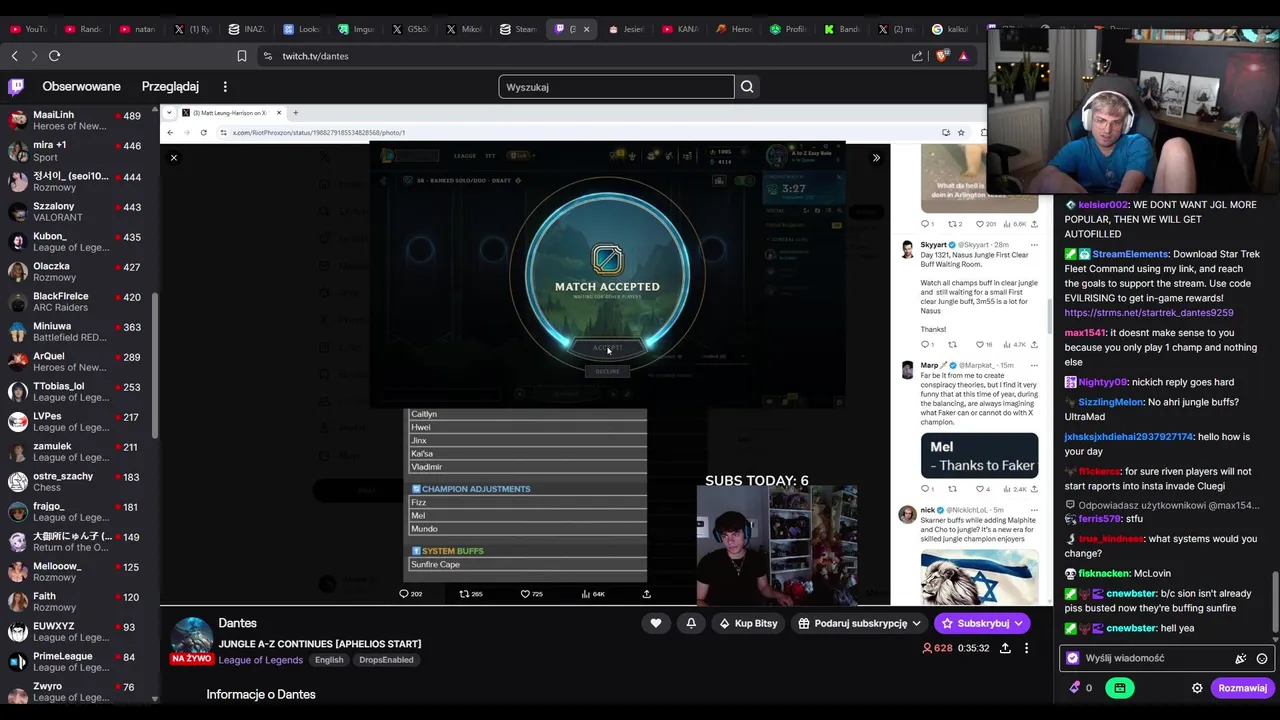Open the League of Legends category link
The width and height of the screenshot is (1280, 720).
click(261, 660)
